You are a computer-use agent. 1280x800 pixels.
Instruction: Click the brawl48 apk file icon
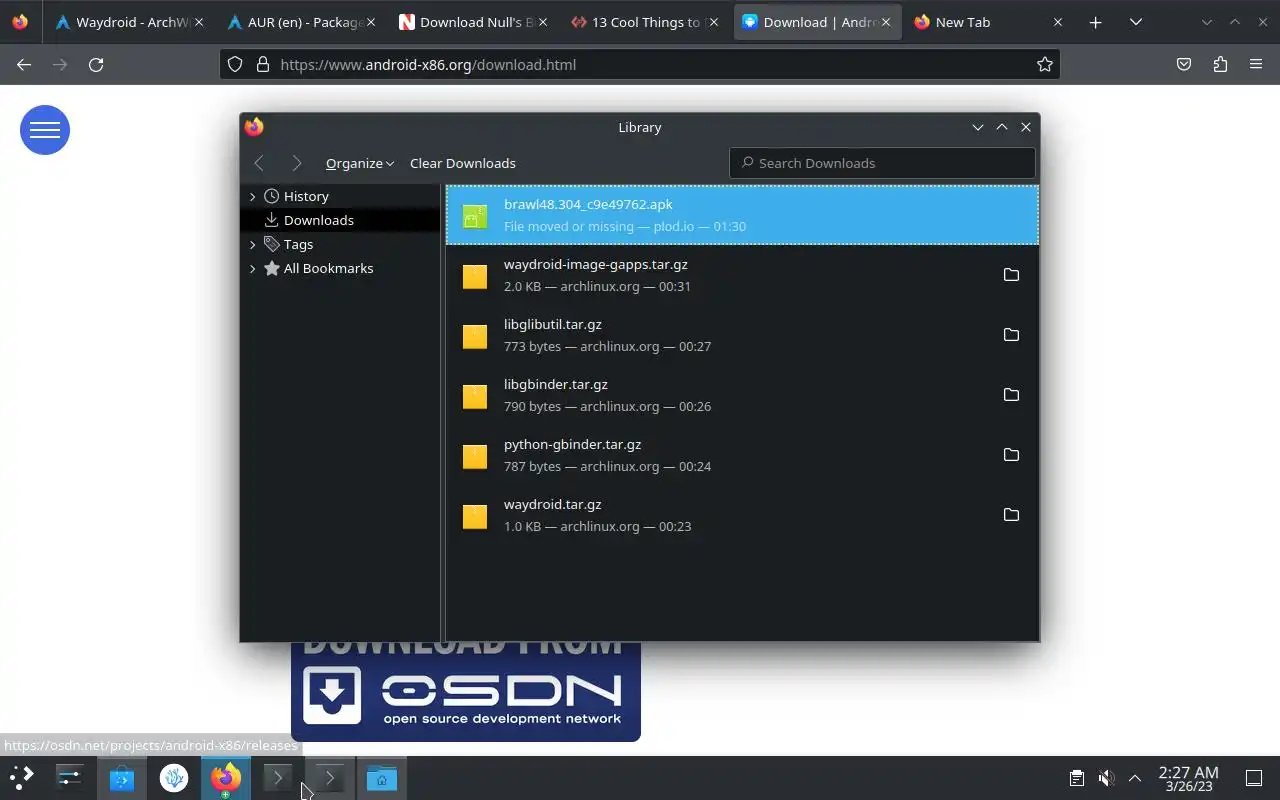point(475,216)
